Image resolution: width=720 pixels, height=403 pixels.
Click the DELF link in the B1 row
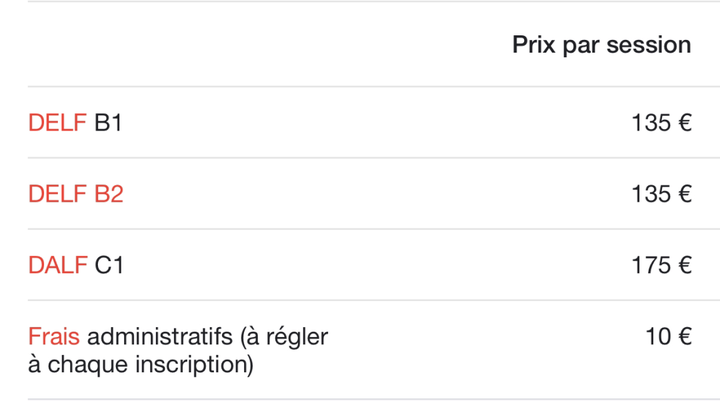(x=58, y=123)
